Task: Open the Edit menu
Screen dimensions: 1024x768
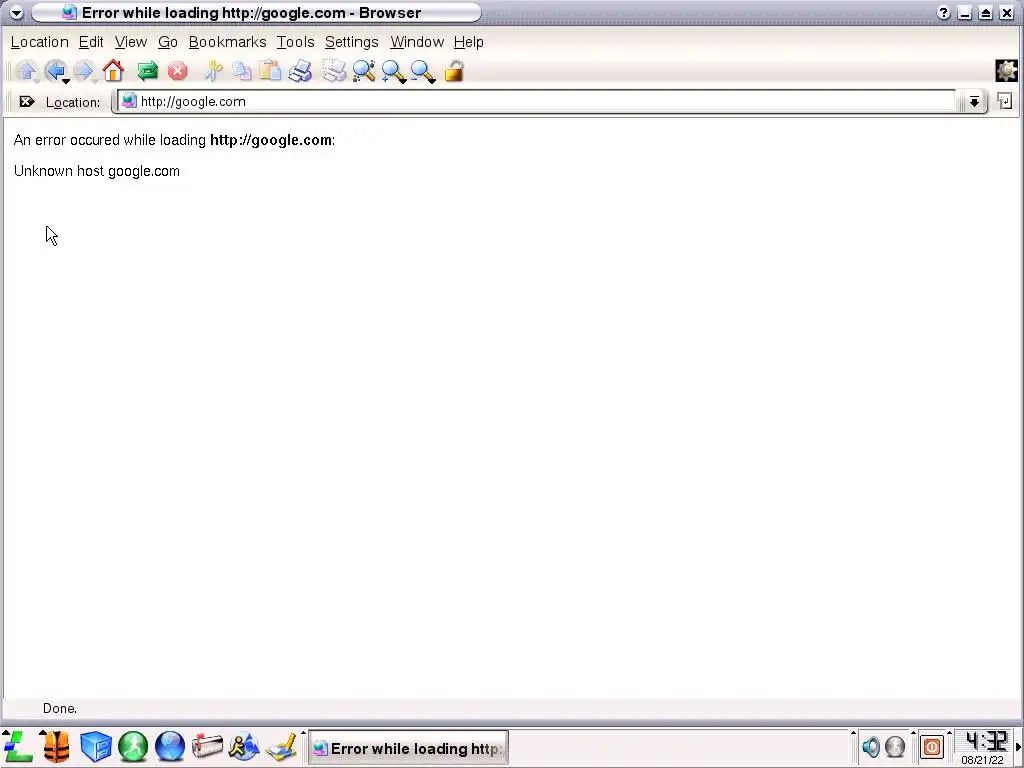Action: coord(91,42)
